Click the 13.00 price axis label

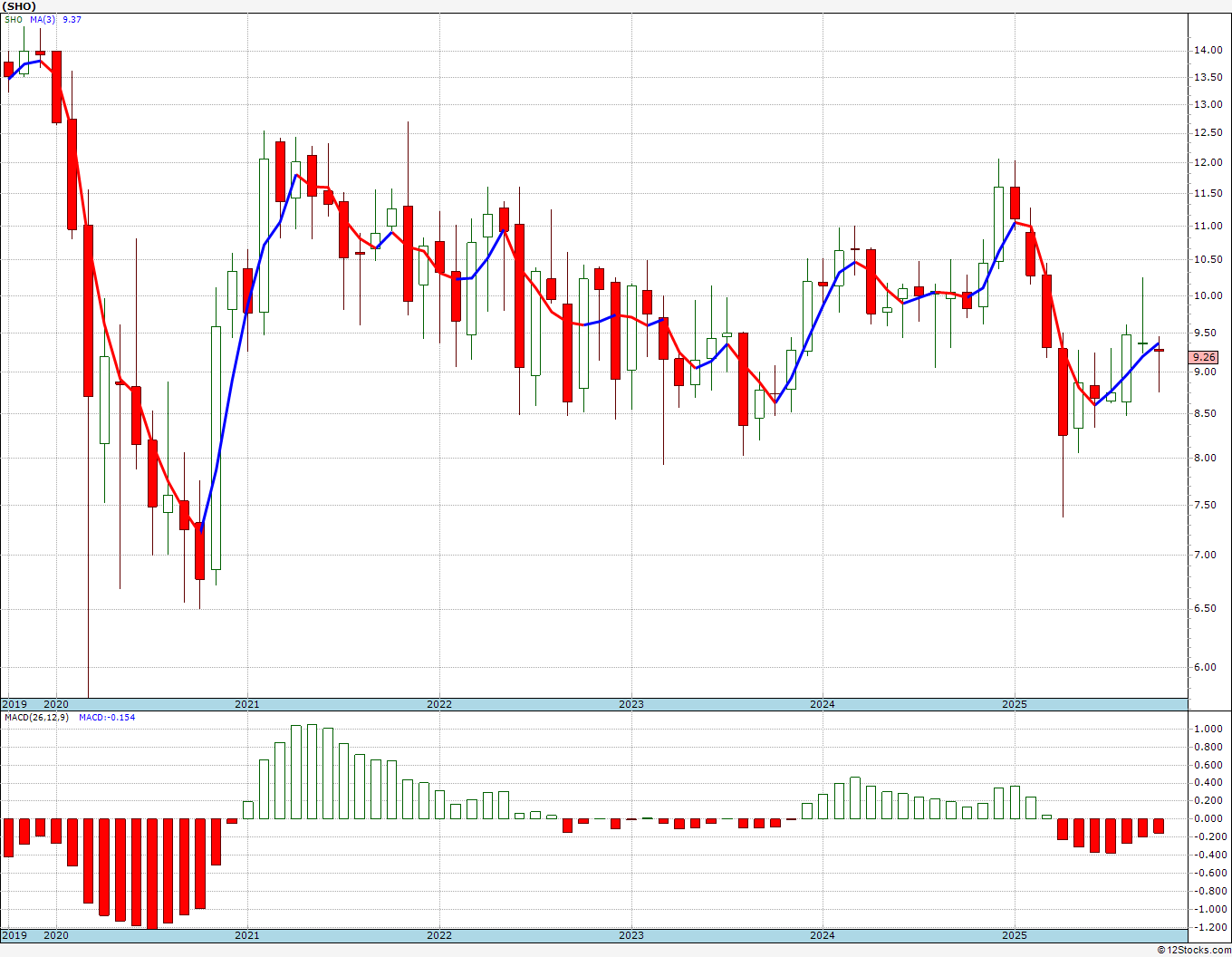point(1208,104)
